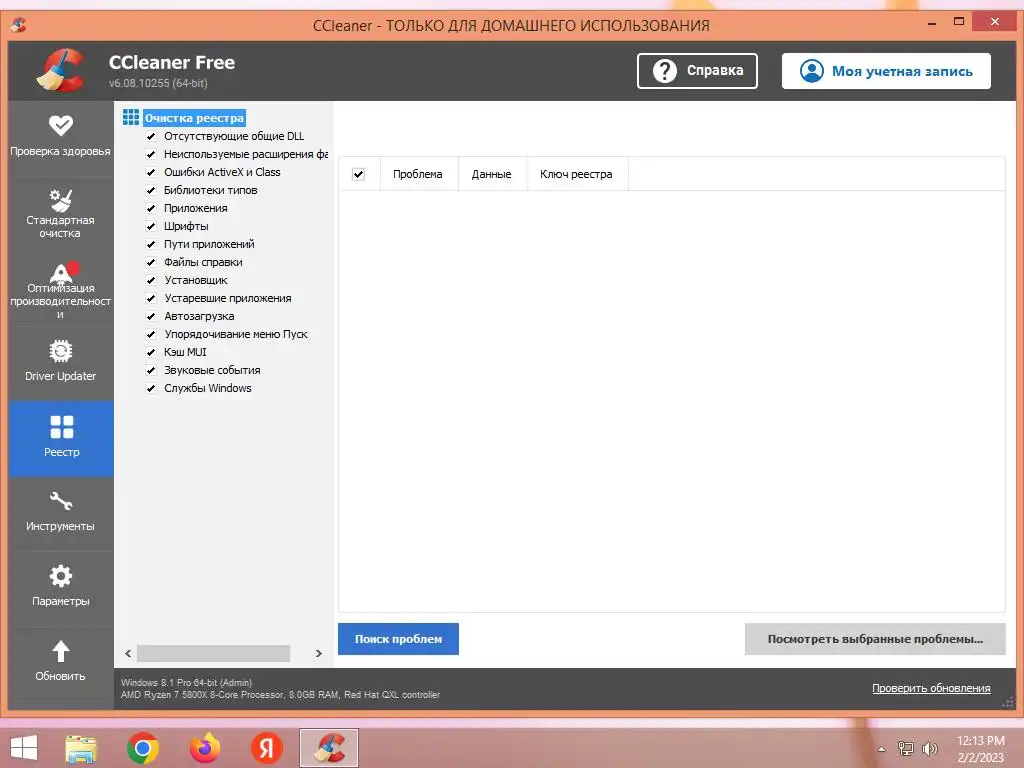Open Справка help button
Image resolution: width=1024 pixels, height=768 pixels.
(x=697, y=71)
